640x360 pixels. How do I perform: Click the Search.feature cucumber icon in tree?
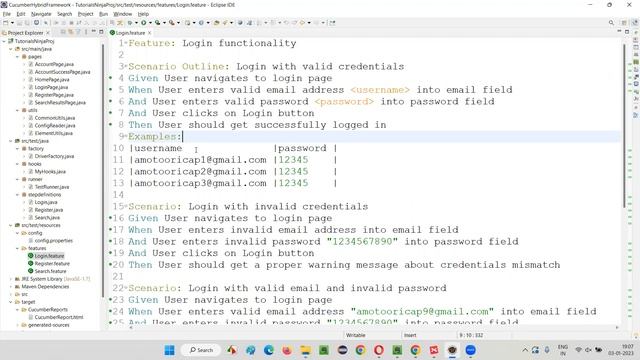(x=31, y=271)
